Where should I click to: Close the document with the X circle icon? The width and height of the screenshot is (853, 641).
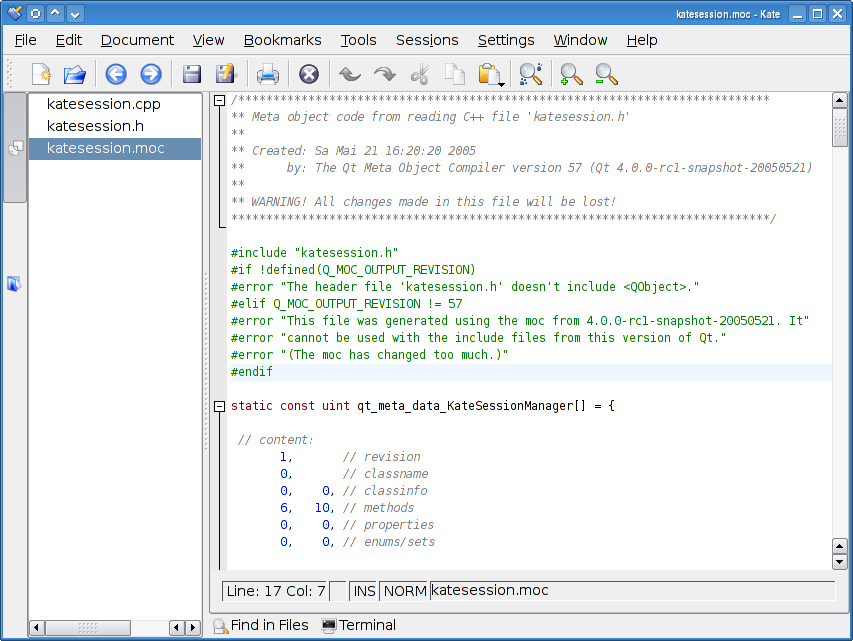[x=308, y=74]
